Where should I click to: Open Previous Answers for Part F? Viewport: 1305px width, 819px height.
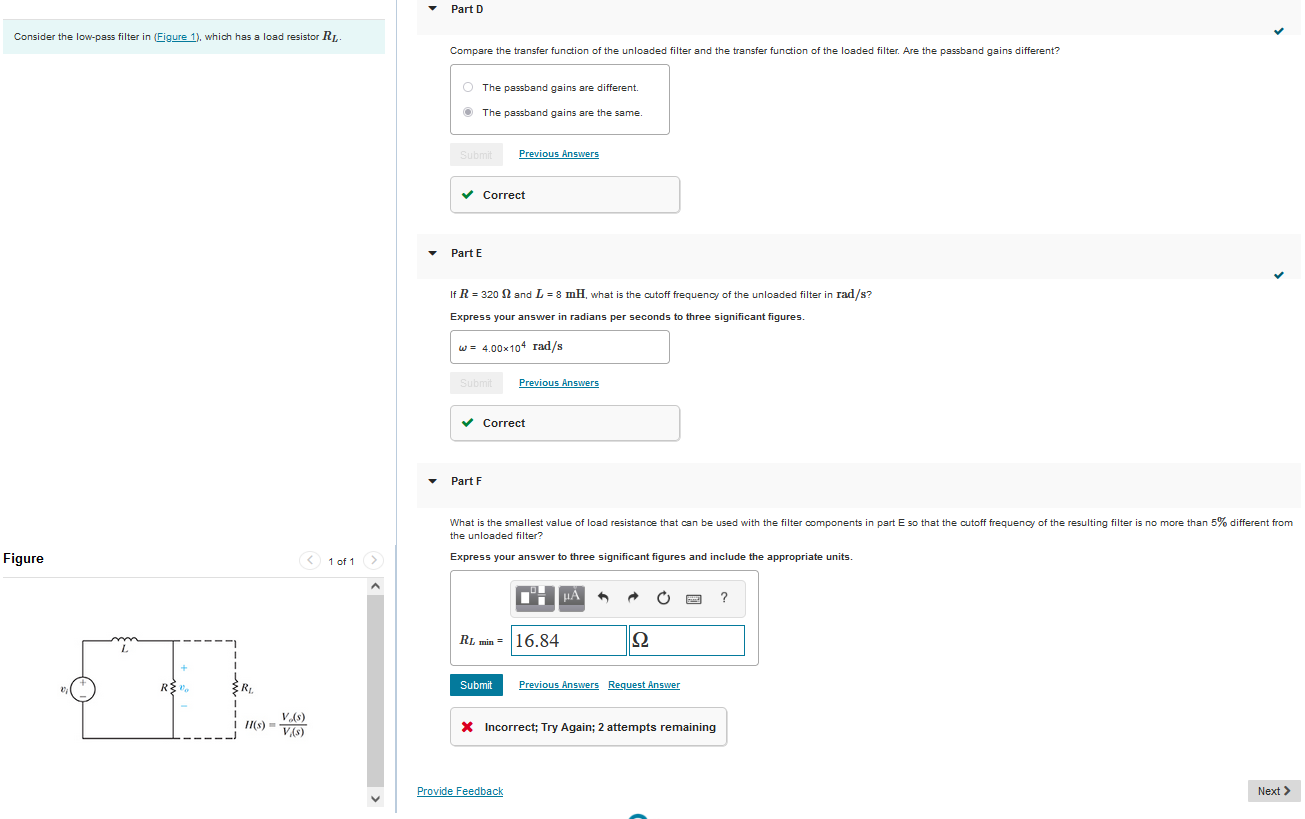point(559,685)
